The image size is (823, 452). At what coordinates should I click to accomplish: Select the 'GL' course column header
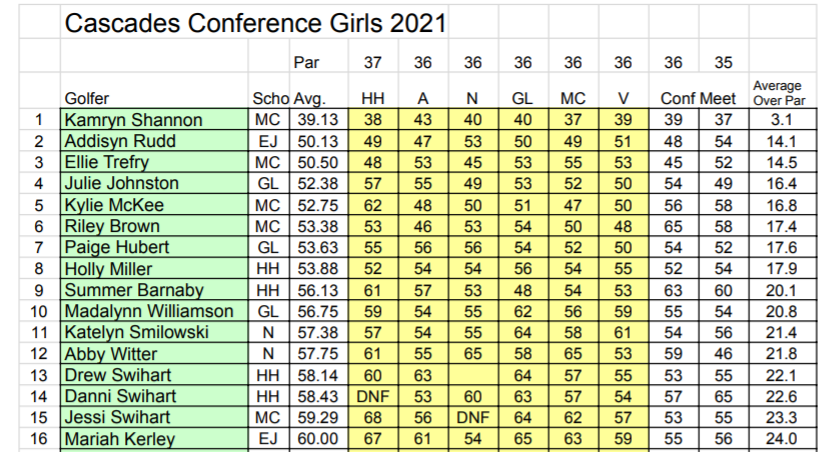coord(522,99)
